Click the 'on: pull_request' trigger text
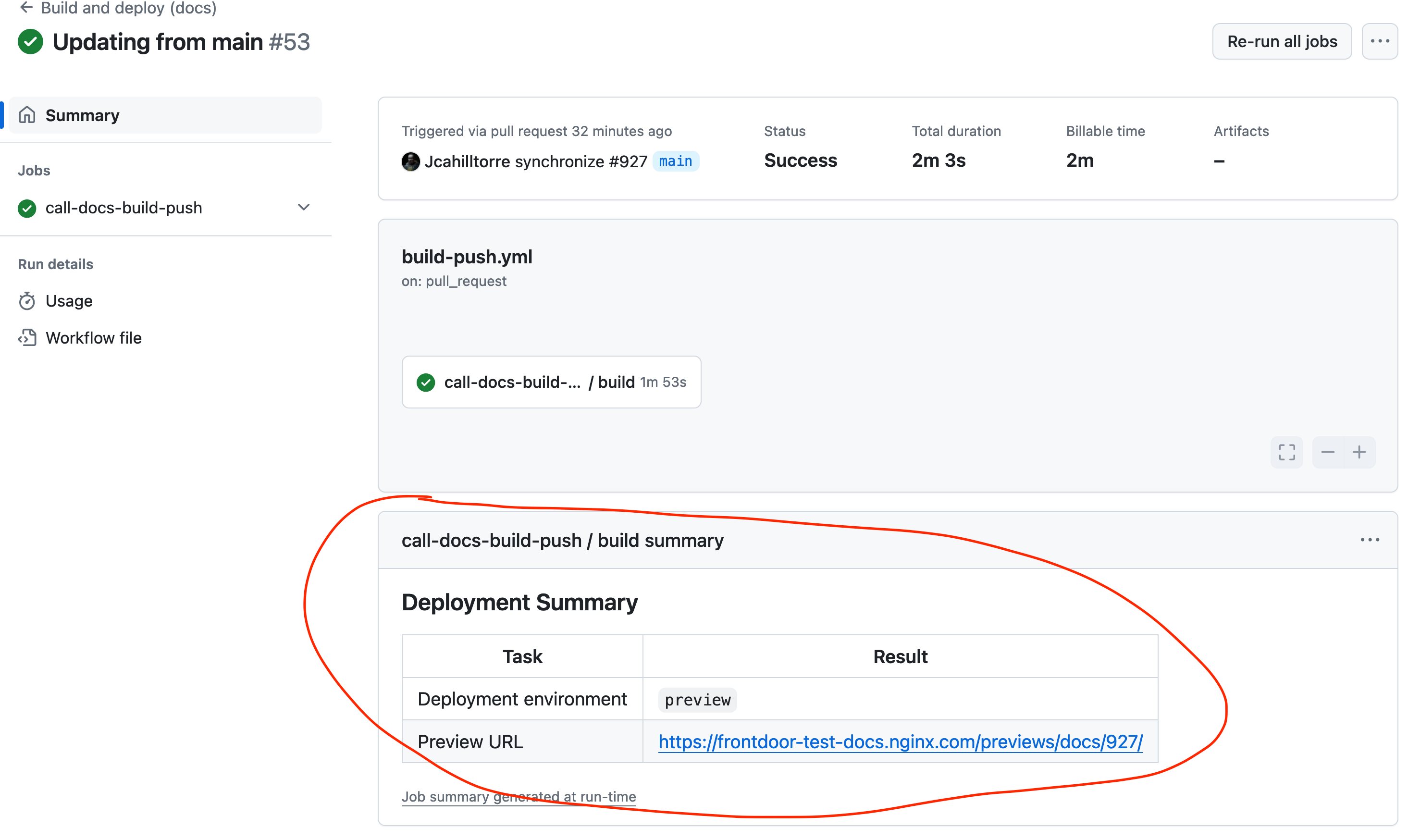This screenshot has width=1408, height=840. (454, 281)
